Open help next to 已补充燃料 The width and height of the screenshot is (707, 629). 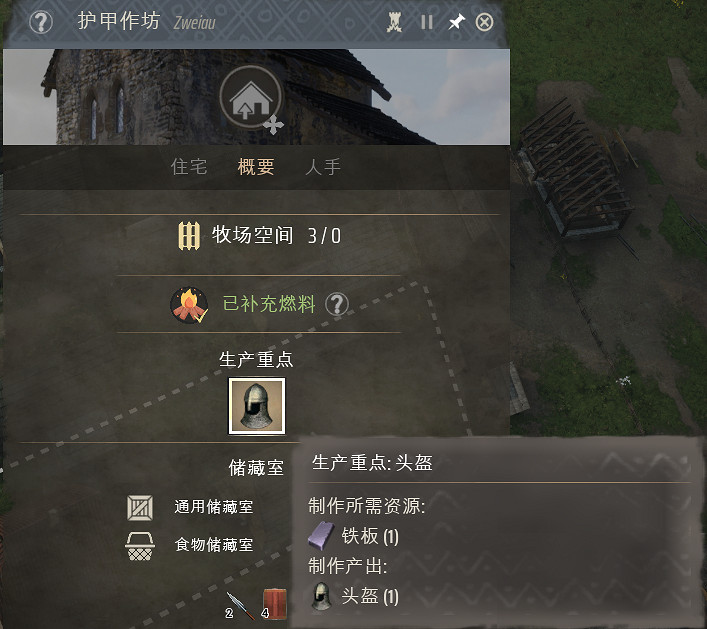337,304
